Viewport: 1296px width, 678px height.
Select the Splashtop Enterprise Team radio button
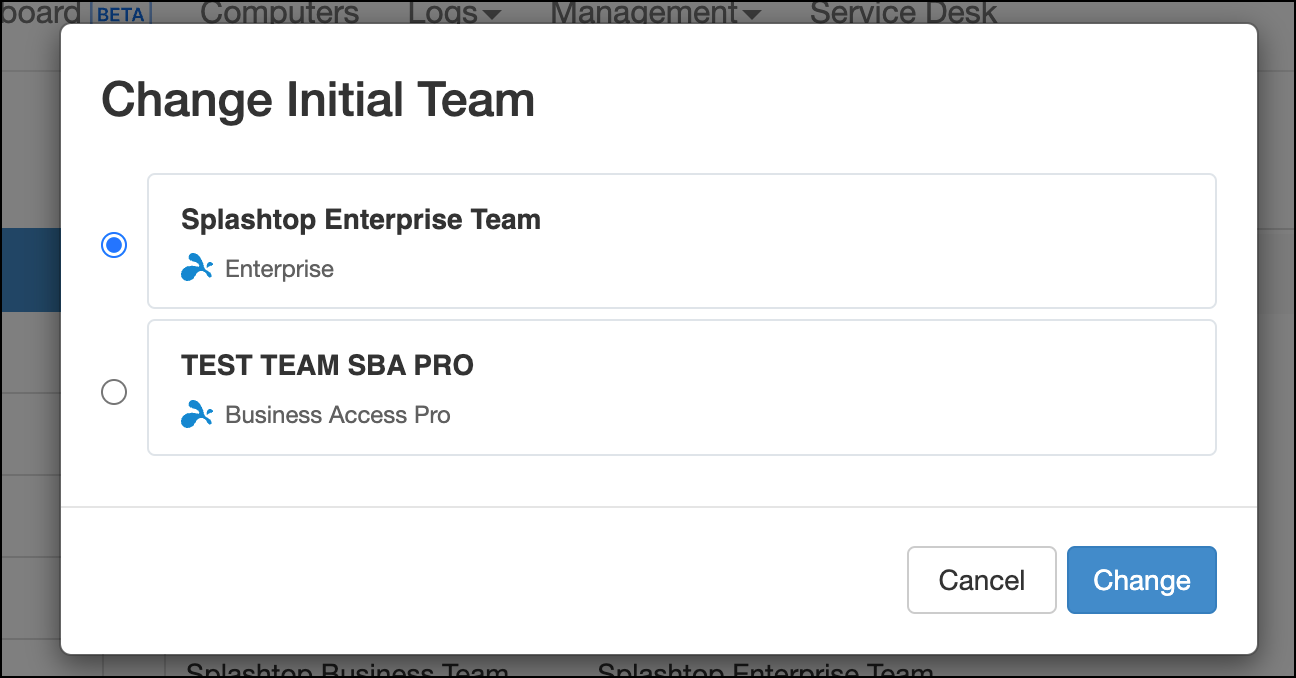pyautogui.click(x=114, y=244)
